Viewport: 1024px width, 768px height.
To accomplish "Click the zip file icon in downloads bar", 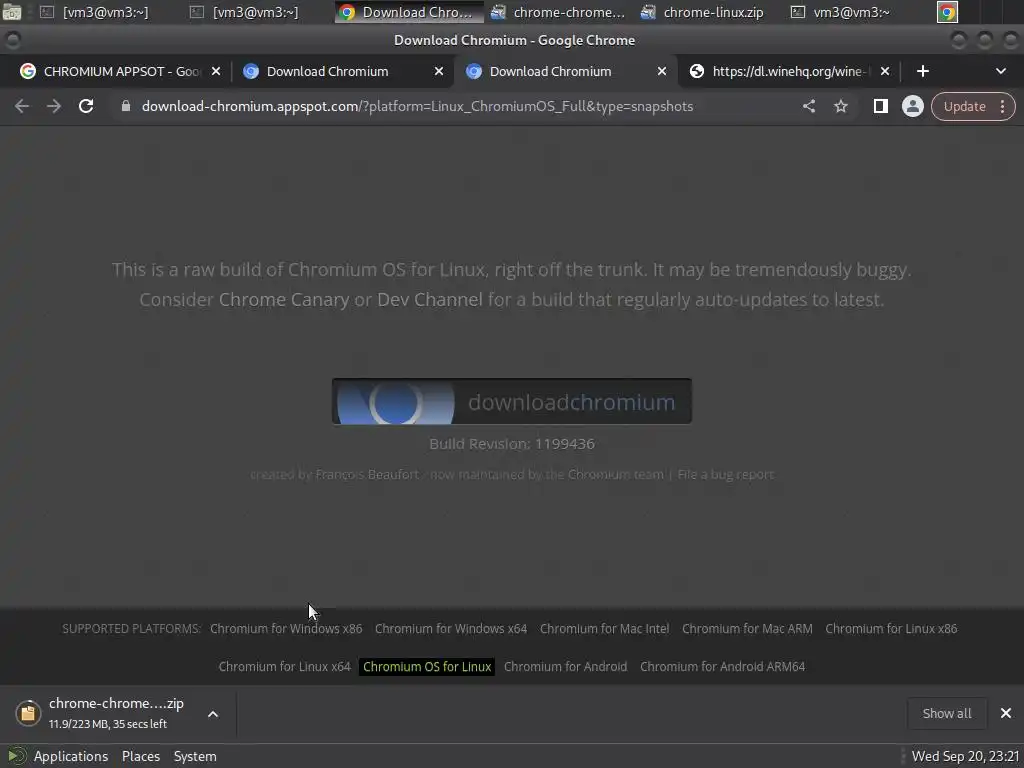I will coord(28,713).
